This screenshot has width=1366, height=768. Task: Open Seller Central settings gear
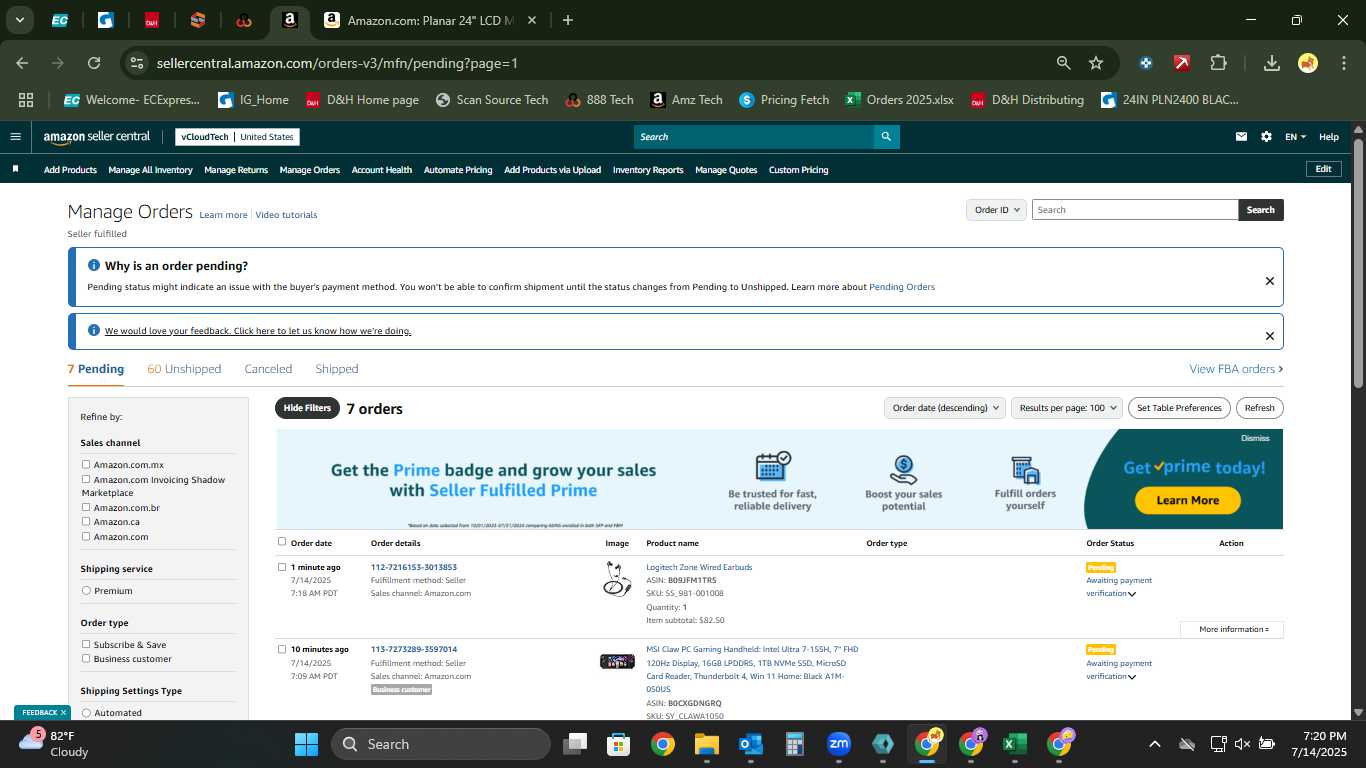1266,137
